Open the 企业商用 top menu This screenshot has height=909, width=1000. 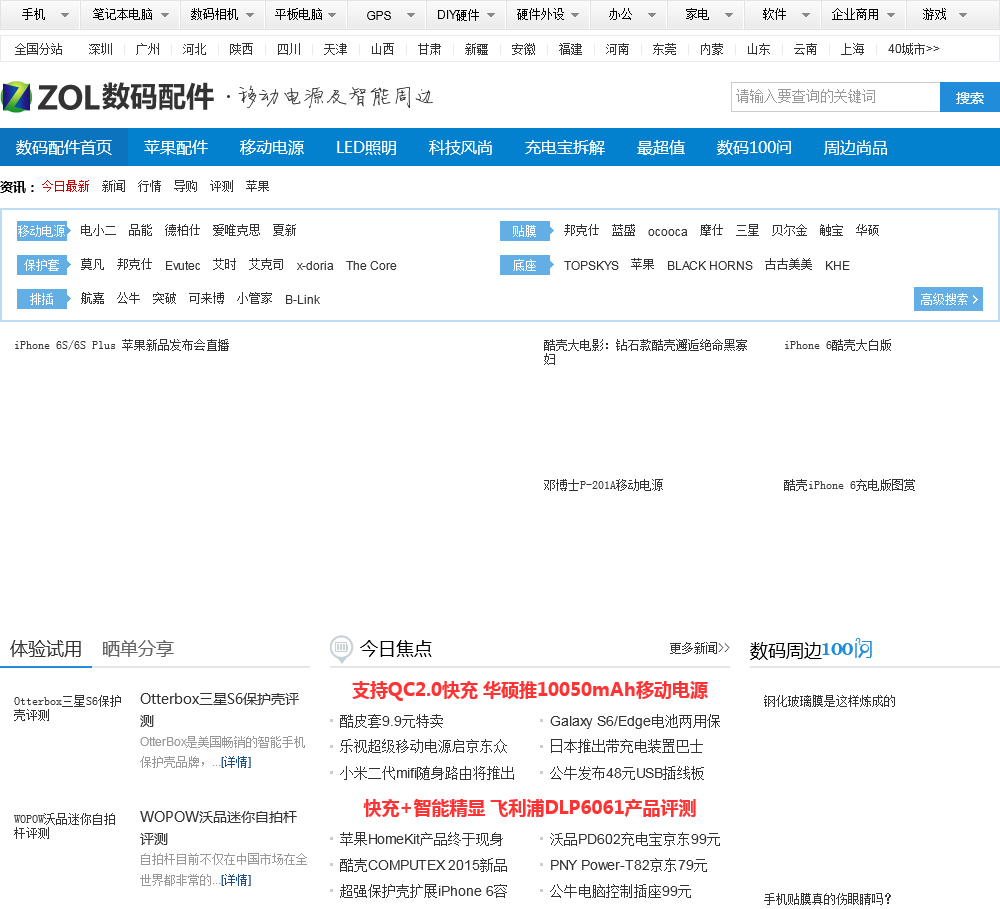click(855, 15)
